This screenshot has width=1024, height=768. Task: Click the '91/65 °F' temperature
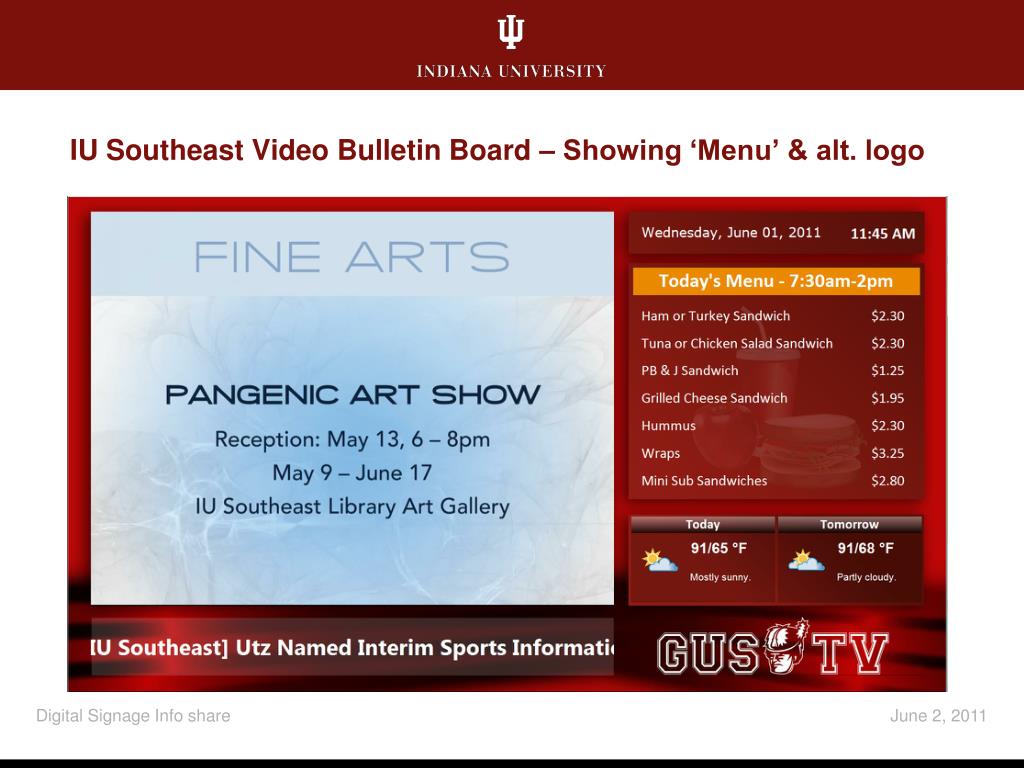[719, 549]
